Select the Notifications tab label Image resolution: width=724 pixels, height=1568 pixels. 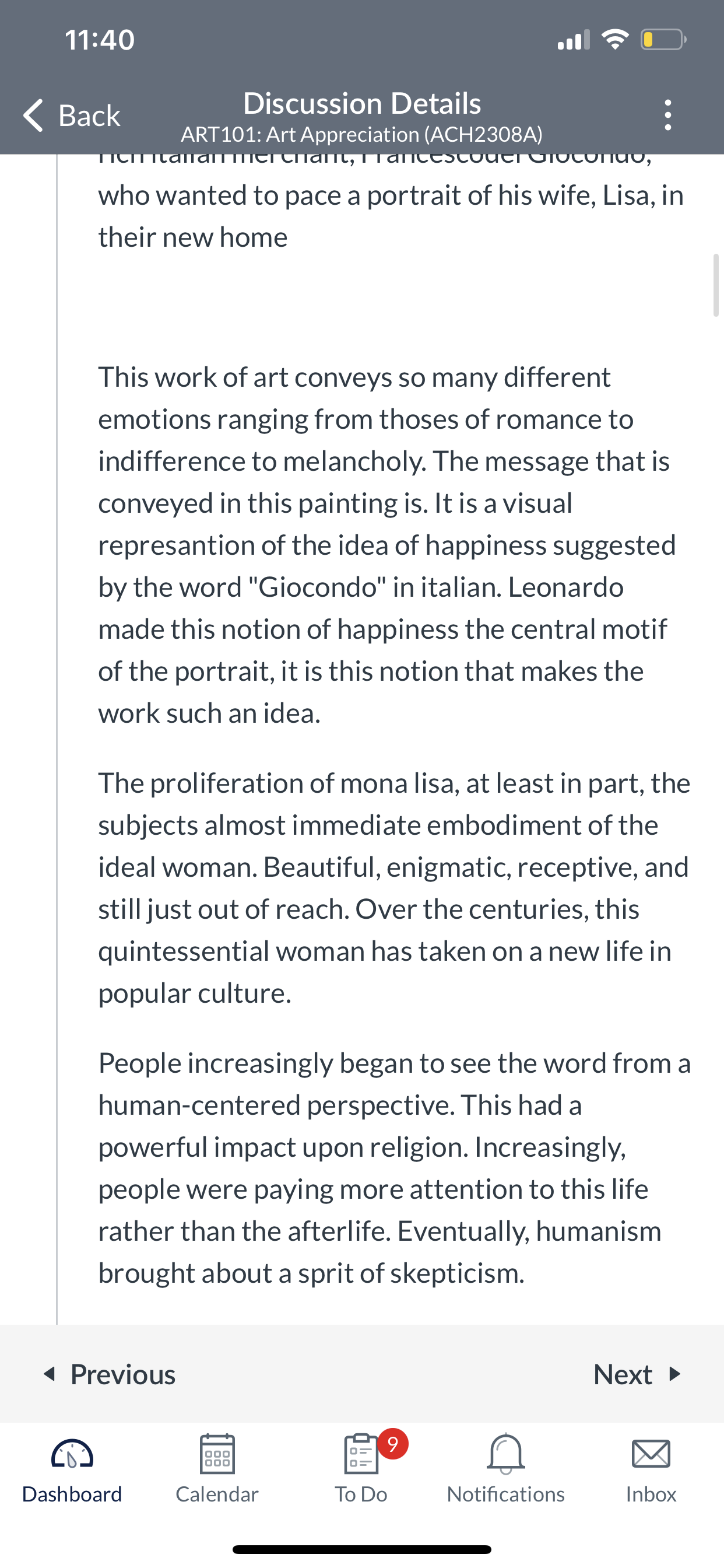tap(505, 1494)
